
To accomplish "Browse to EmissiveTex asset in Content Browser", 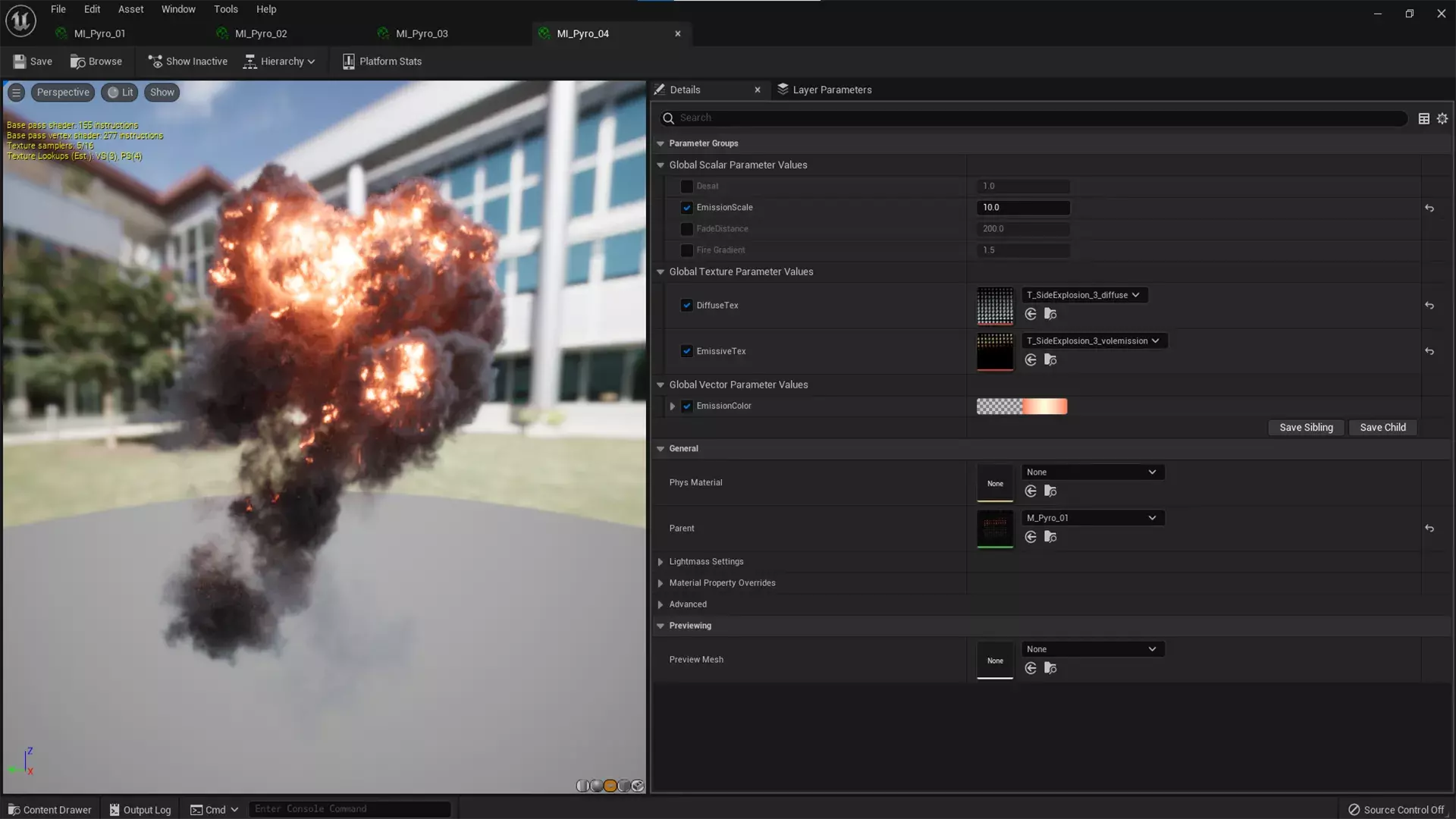I will point(1050,360).
